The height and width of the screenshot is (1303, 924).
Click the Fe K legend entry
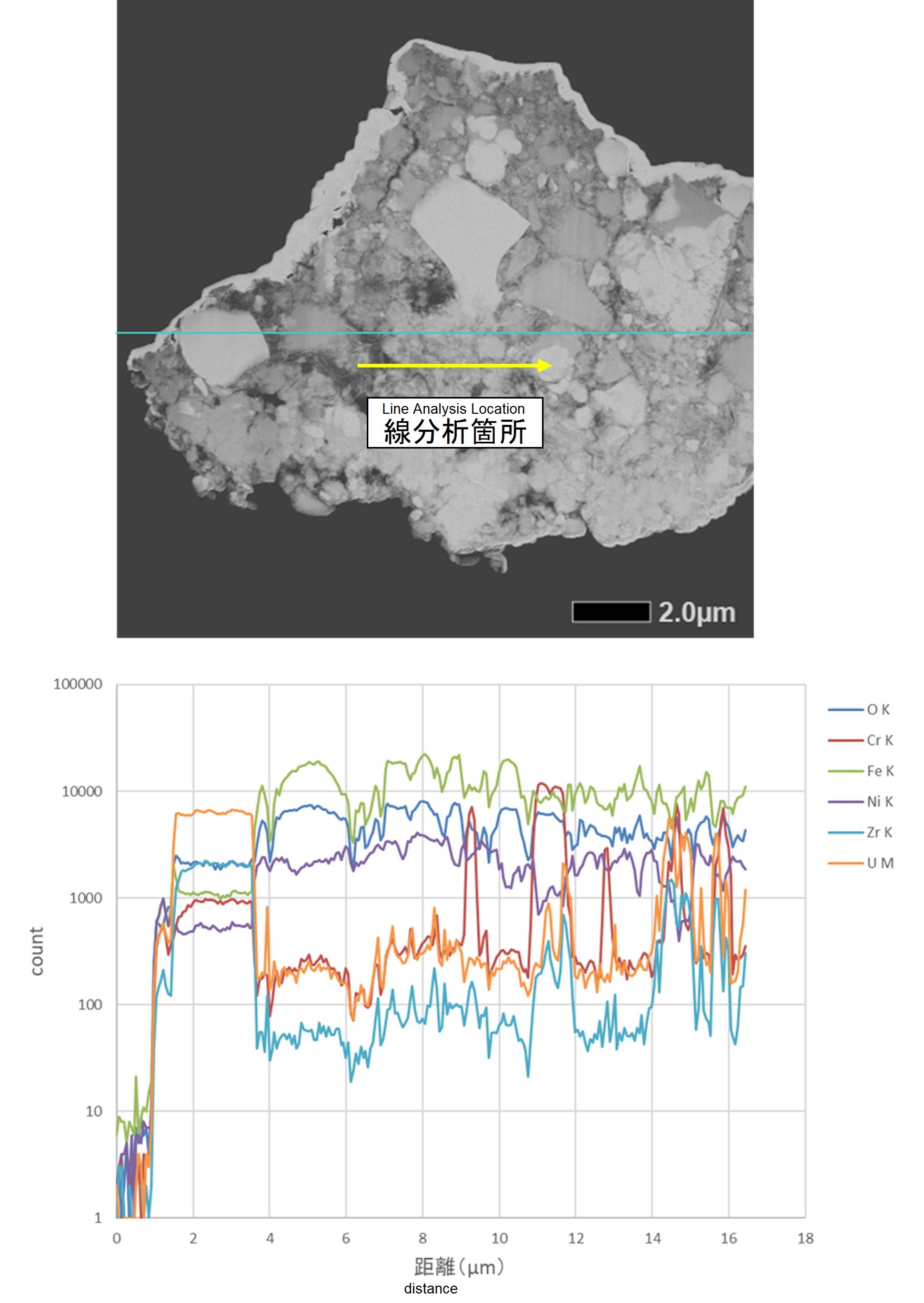860,771
